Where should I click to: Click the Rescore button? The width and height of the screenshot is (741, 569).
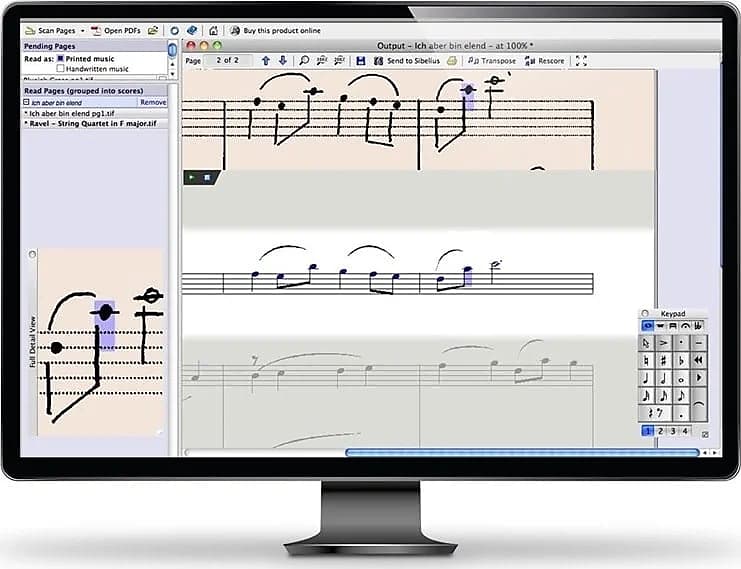544,60
